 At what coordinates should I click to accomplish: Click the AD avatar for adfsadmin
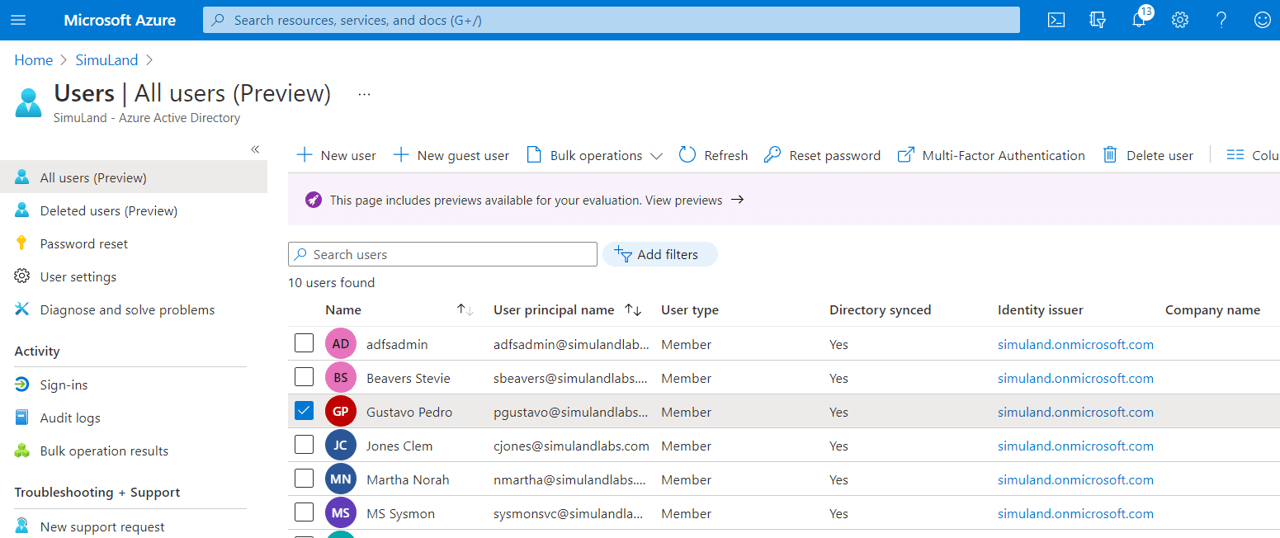point(341,344)
